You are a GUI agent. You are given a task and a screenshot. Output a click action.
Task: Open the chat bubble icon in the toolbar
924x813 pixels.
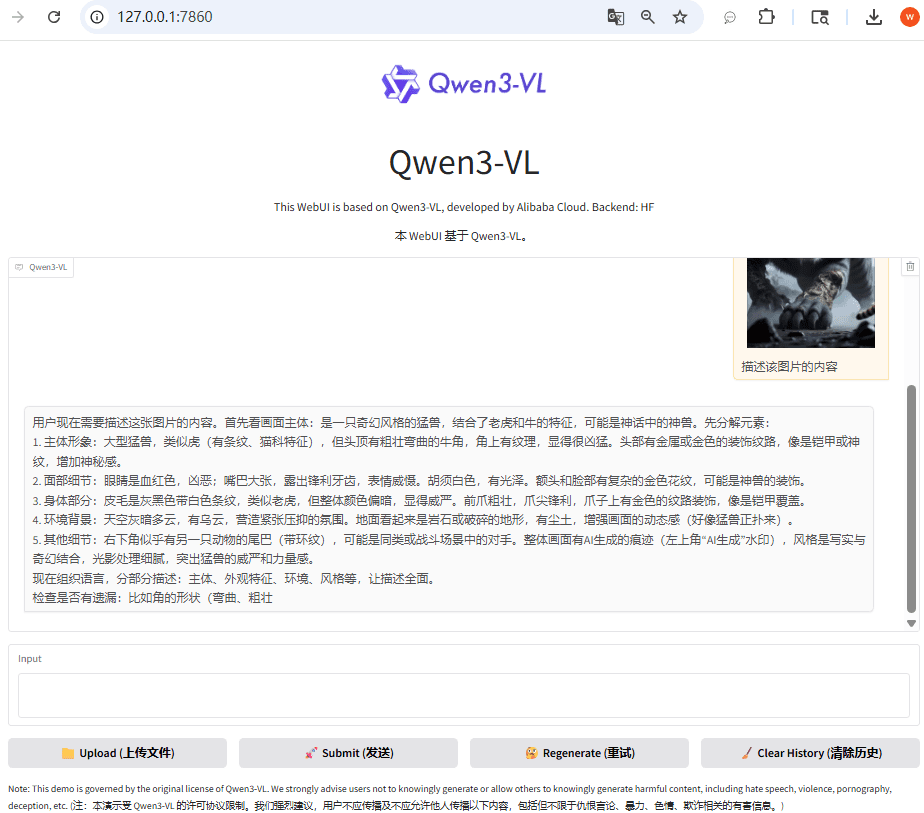click(729, 17)
